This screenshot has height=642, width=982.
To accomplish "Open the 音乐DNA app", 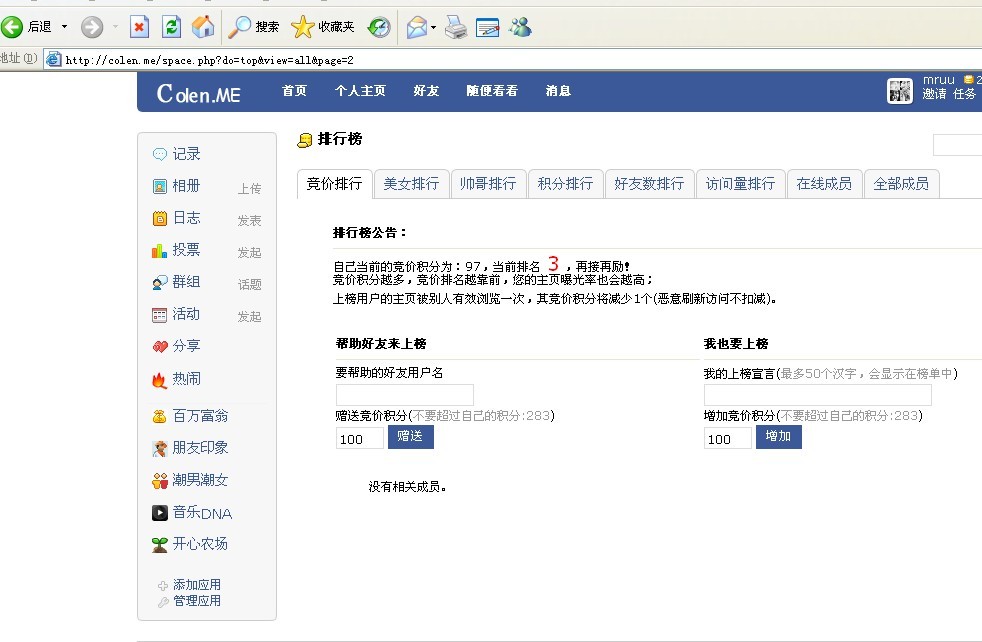I will point(202,513).
